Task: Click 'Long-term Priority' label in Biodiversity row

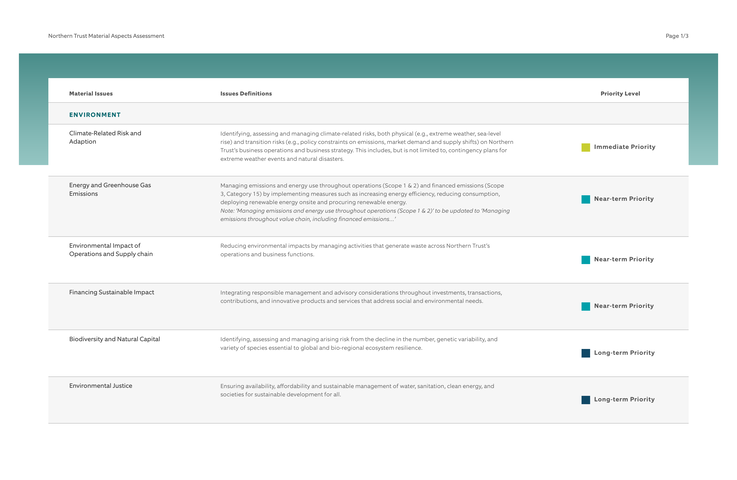Action: [624, 353]
